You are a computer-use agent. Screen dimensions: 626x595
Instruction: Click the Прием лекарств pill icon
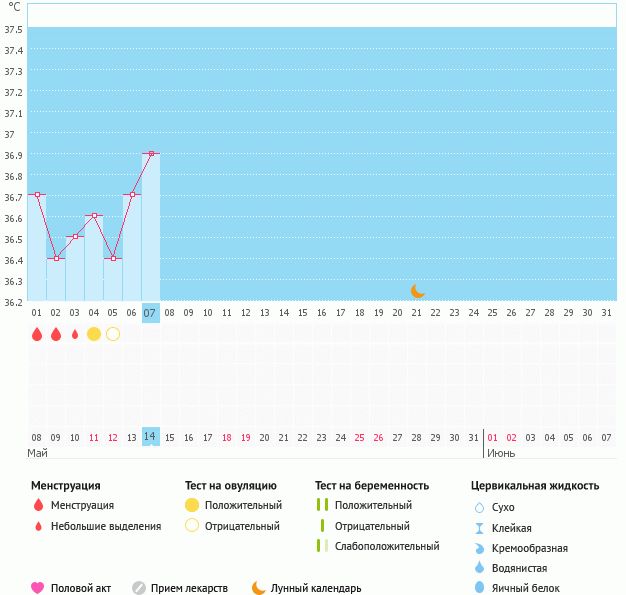(x=139, y=588)
